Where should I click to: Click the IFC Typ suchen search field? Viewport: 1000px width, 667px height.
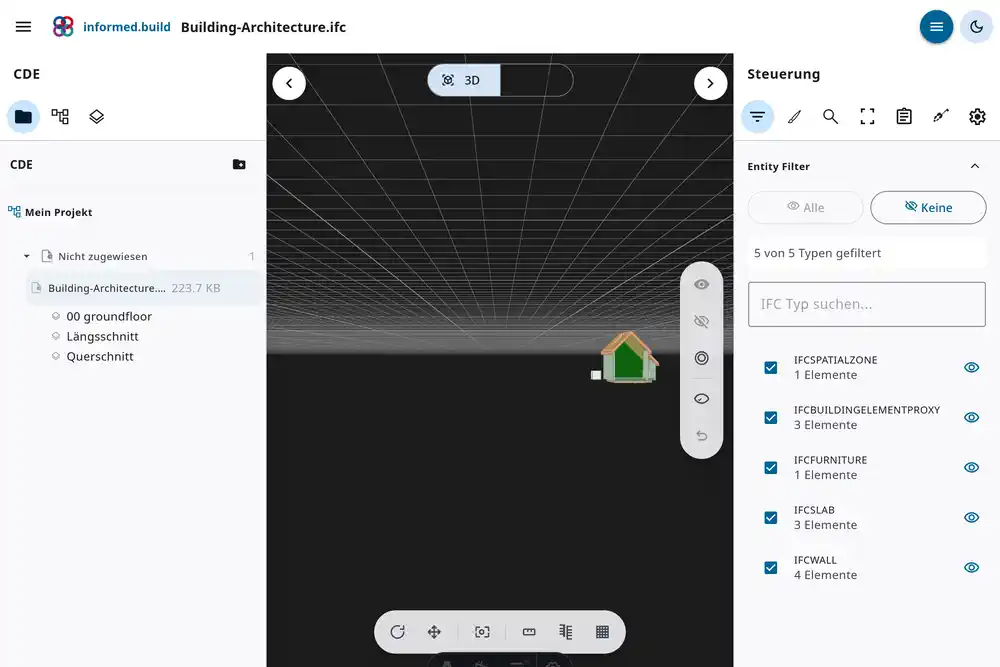pos(866,304)
